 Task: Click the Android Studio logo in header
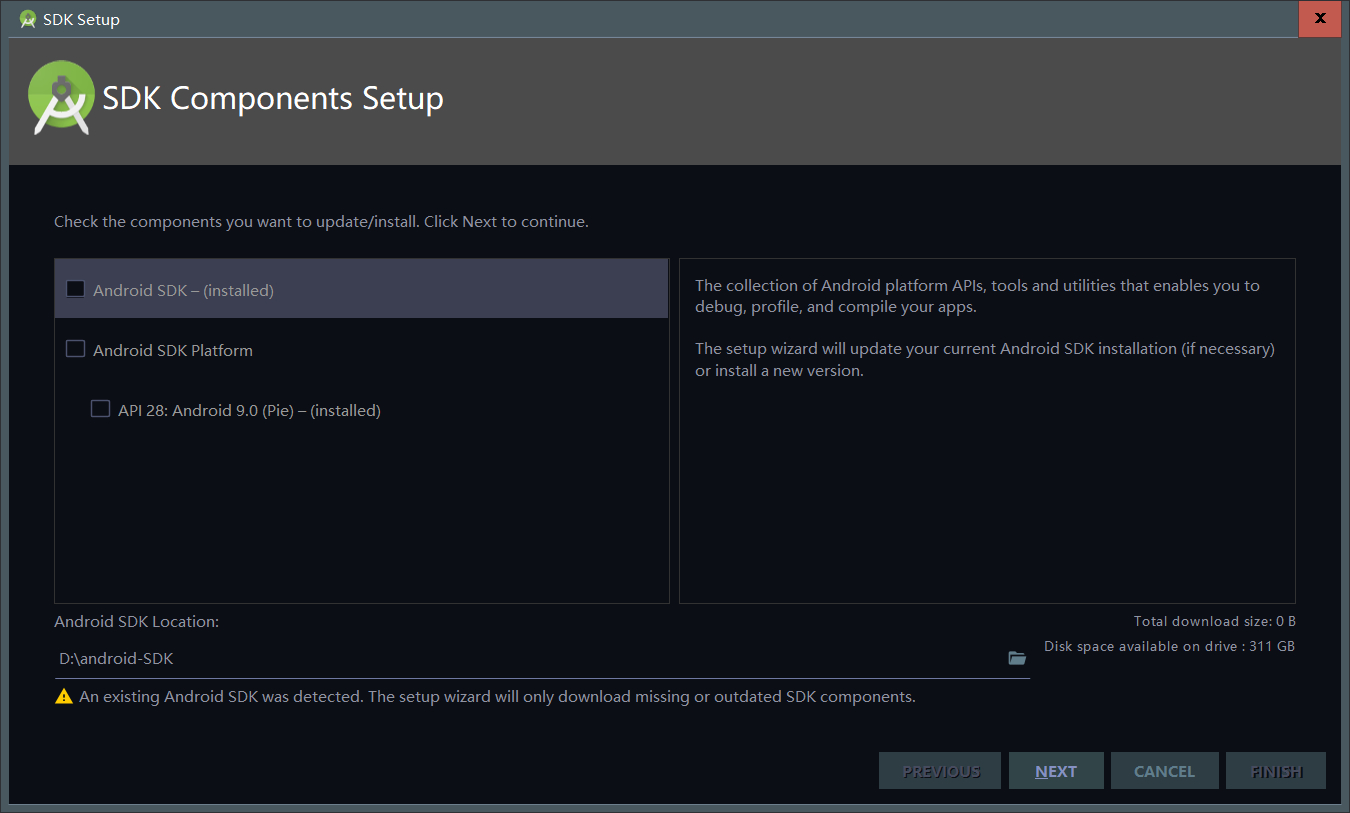point(61,98)
